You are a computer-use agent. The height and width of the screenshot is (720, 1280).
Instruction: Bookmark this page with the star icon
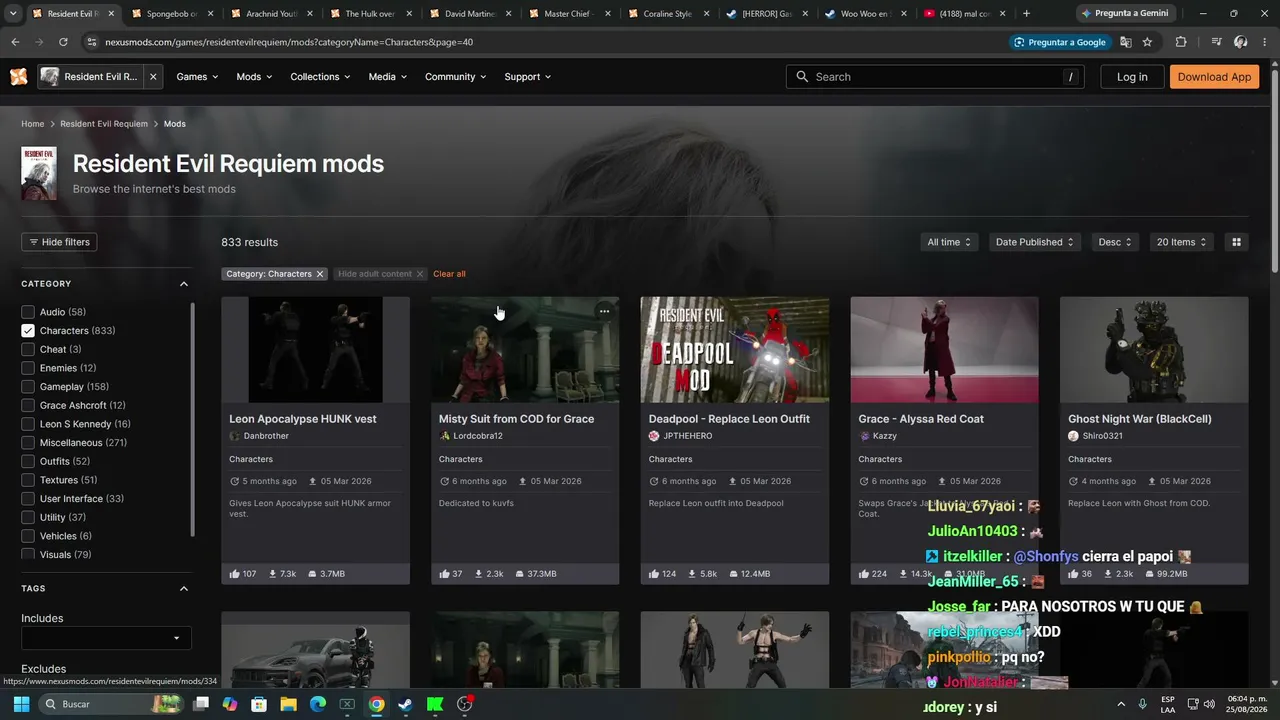tap(1147, 42)
